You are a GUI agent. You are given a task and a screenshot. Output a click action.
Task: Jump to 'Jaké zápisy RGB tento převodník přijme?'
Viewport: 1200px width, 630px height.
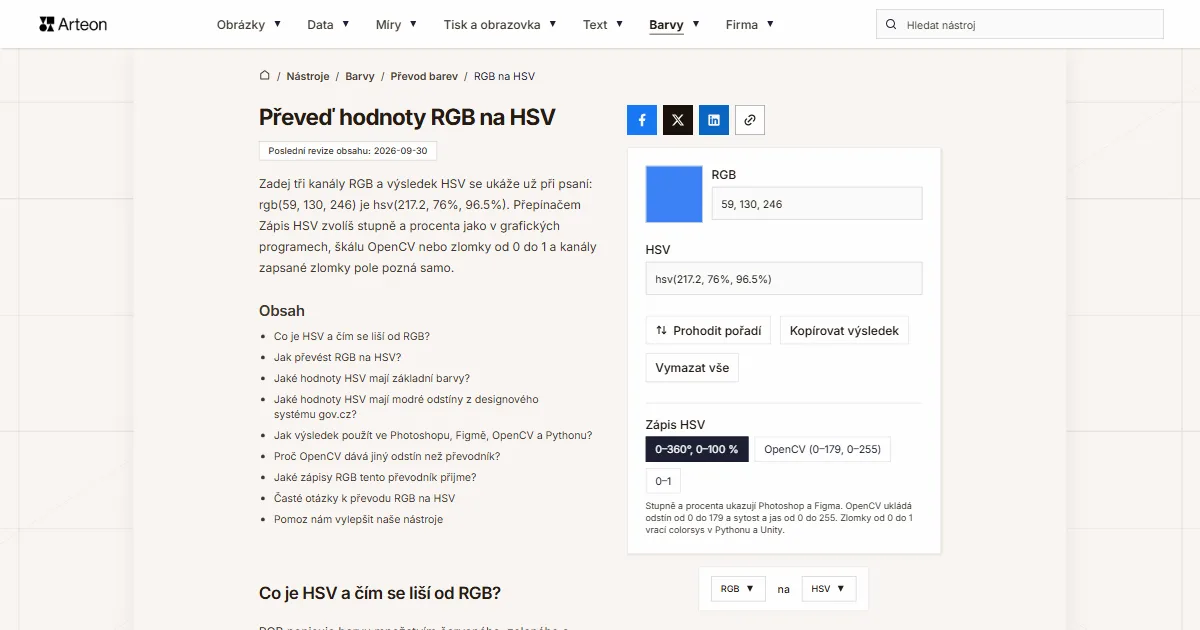coord(375,477)
